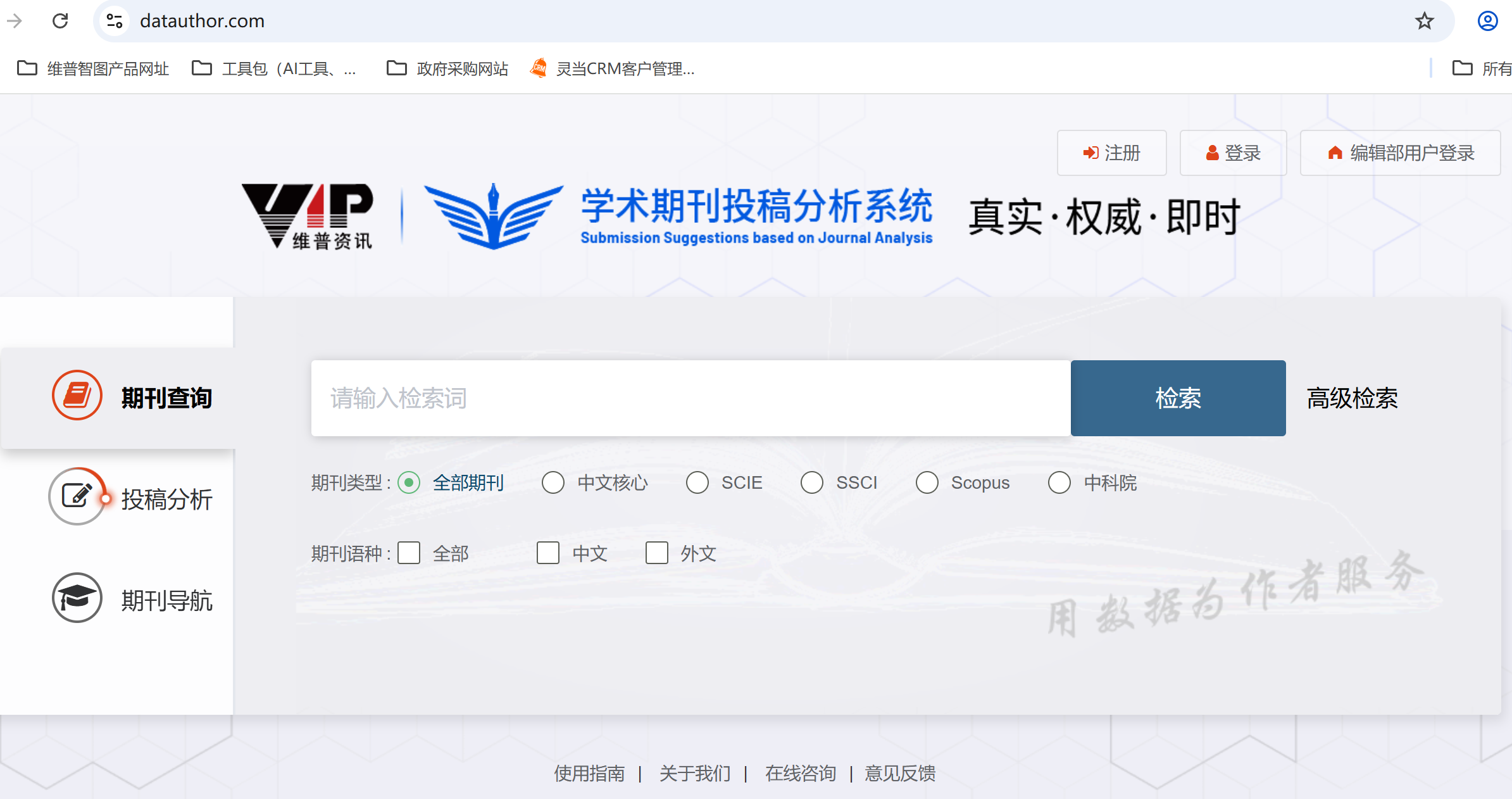1512x799 pixels.
Task: Expand the 政府采购网站 bookmark folder
Action: click(x=448, y=68)
